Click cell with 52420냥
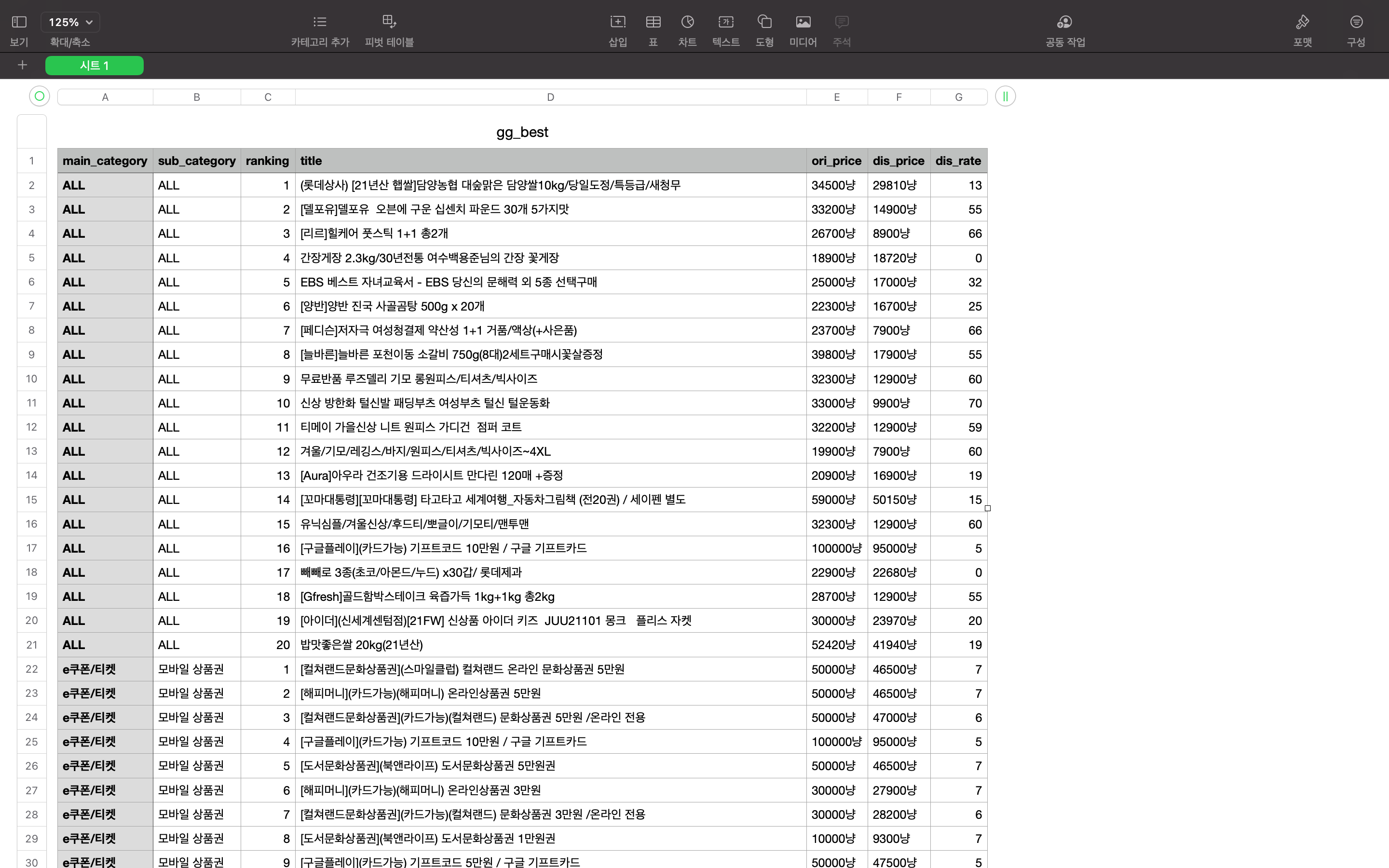Image resolution: width=1389 pixels, height=868 pixels. 837,645
